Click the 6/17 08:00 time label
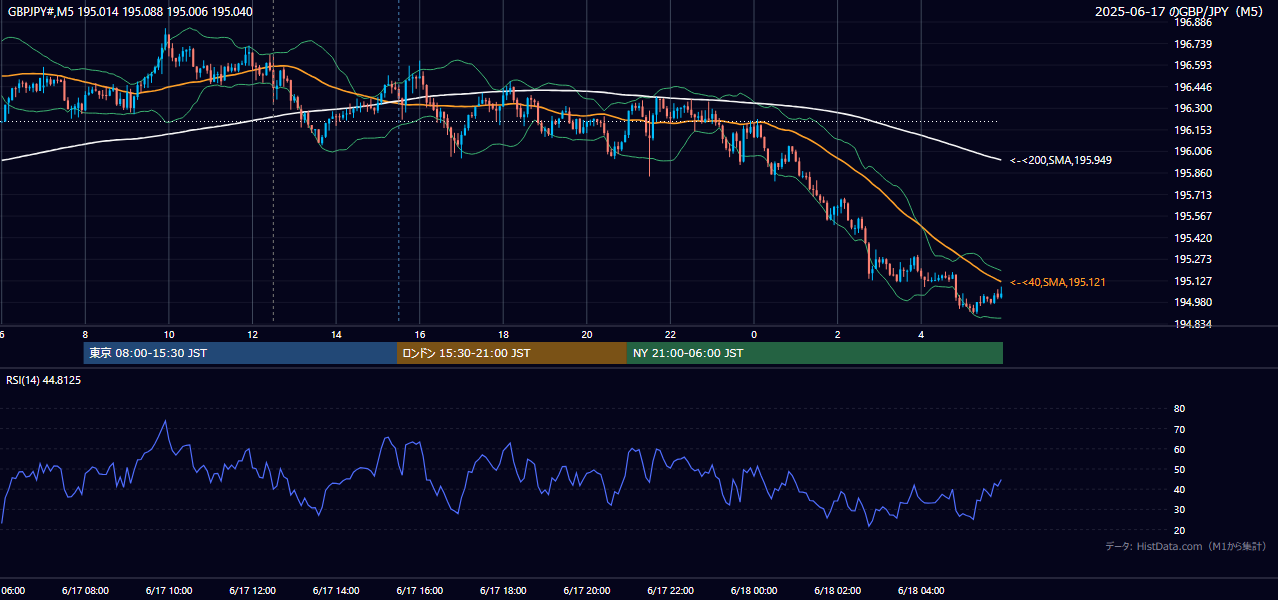This screenshot has width=1278, height=600. click(x=85, y=591)
